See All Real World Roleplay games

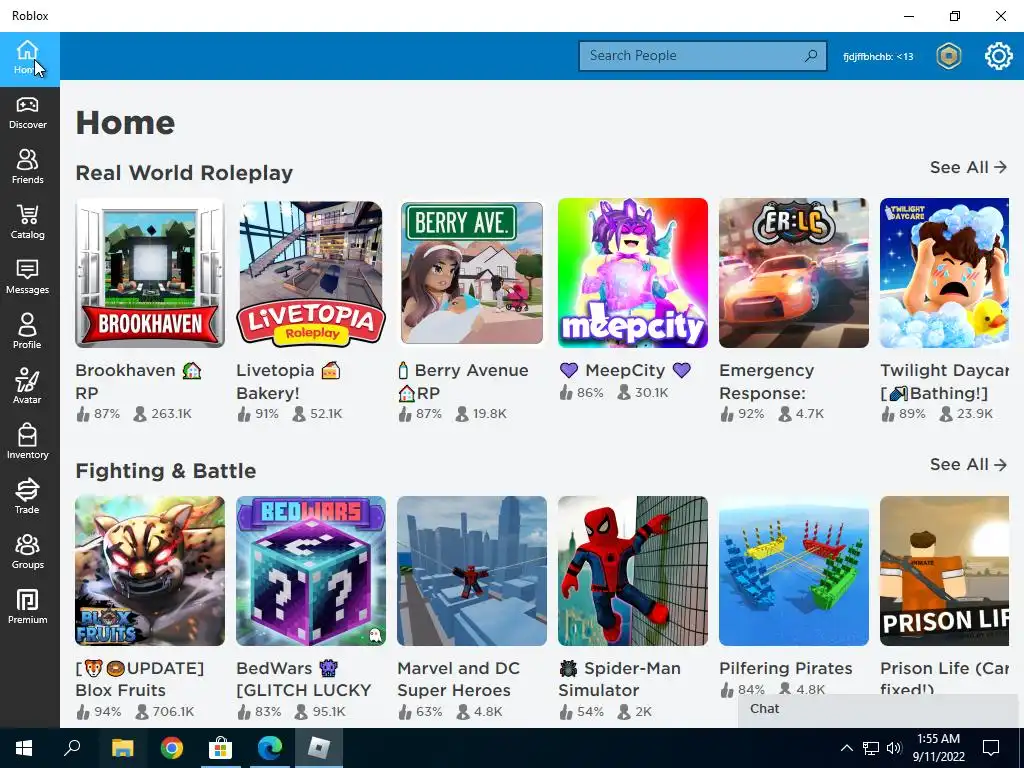968,167
